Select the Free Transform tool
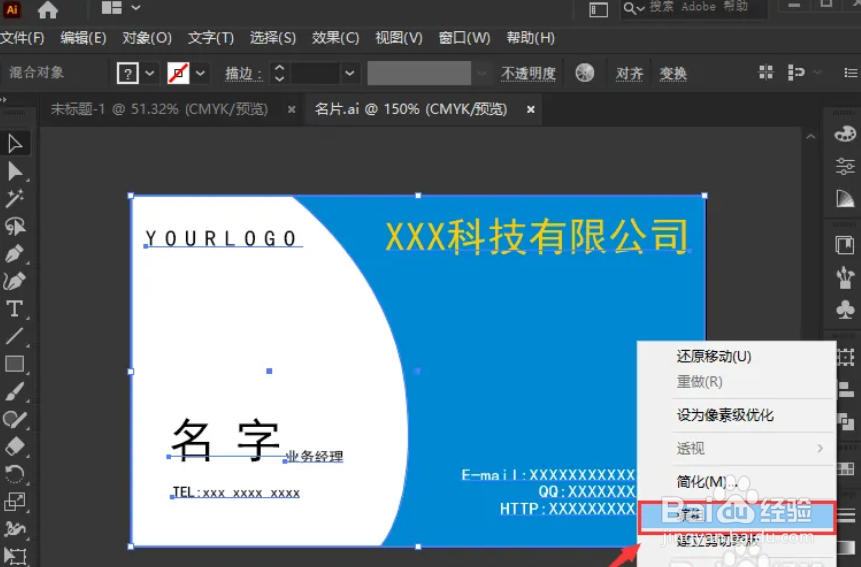 click(x=15, y=555)
